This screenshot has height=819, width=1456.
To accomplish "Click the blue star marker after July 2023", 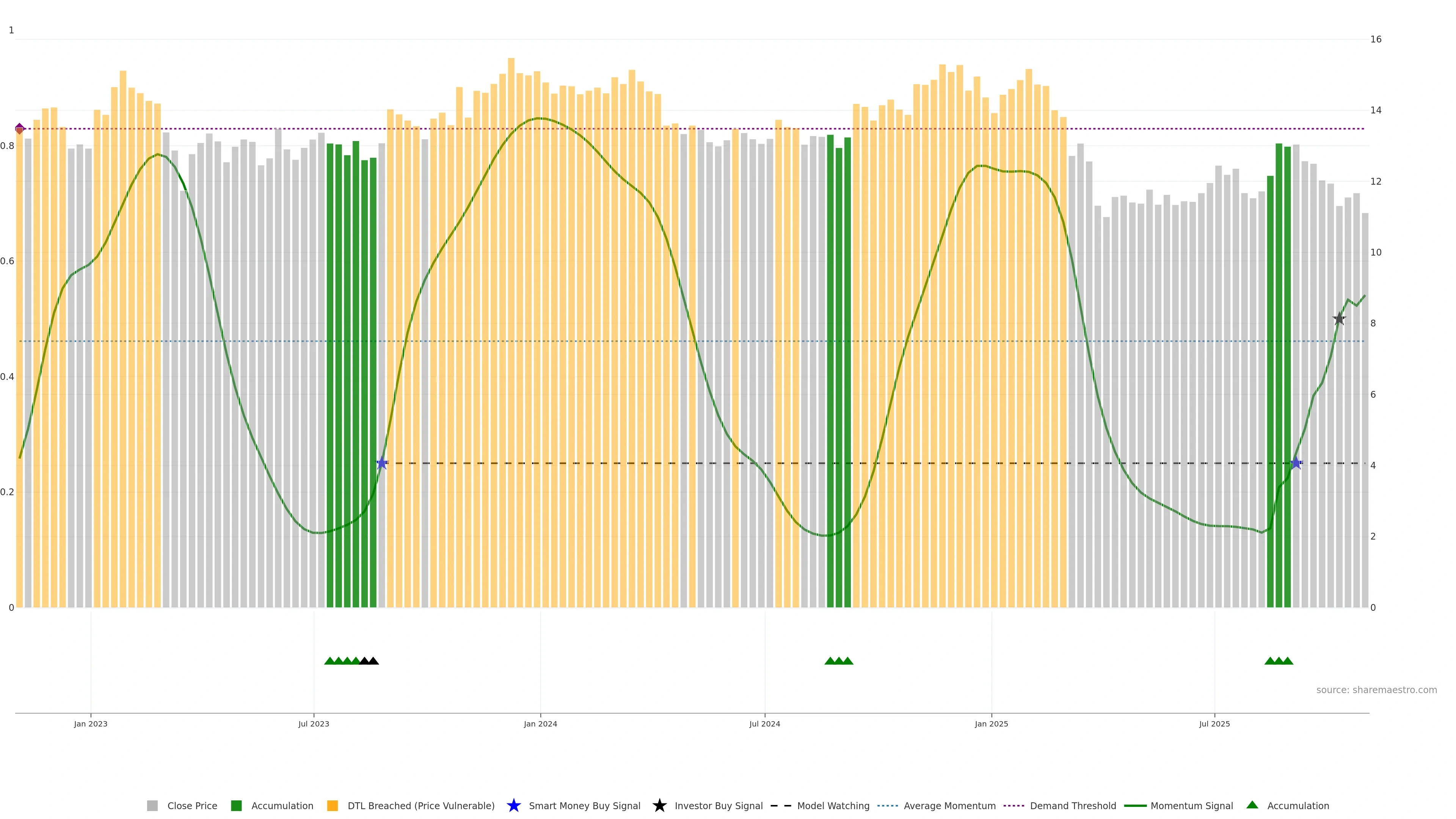I will [381, 463].
